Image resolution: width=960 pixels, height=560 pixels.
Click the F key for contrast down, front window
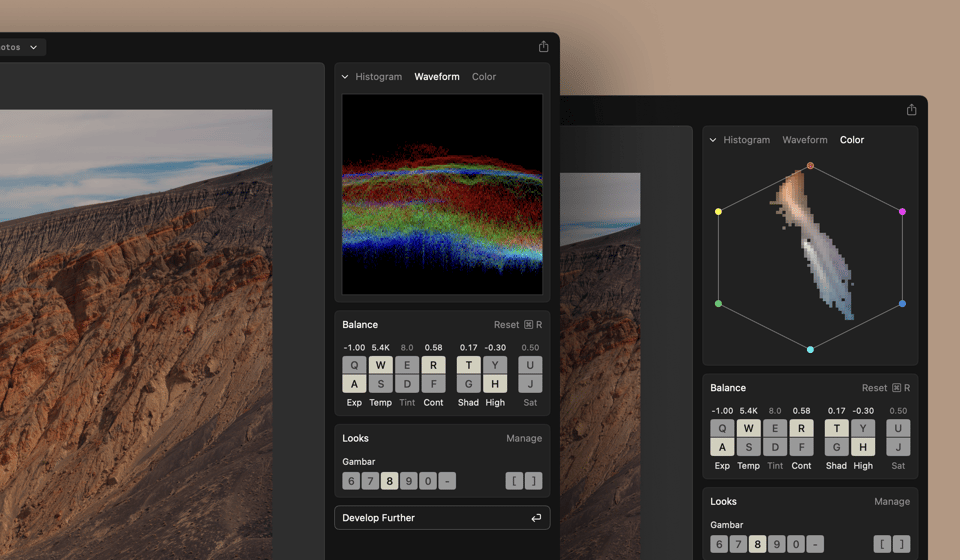pyautogui.click(x=433, y=384)
